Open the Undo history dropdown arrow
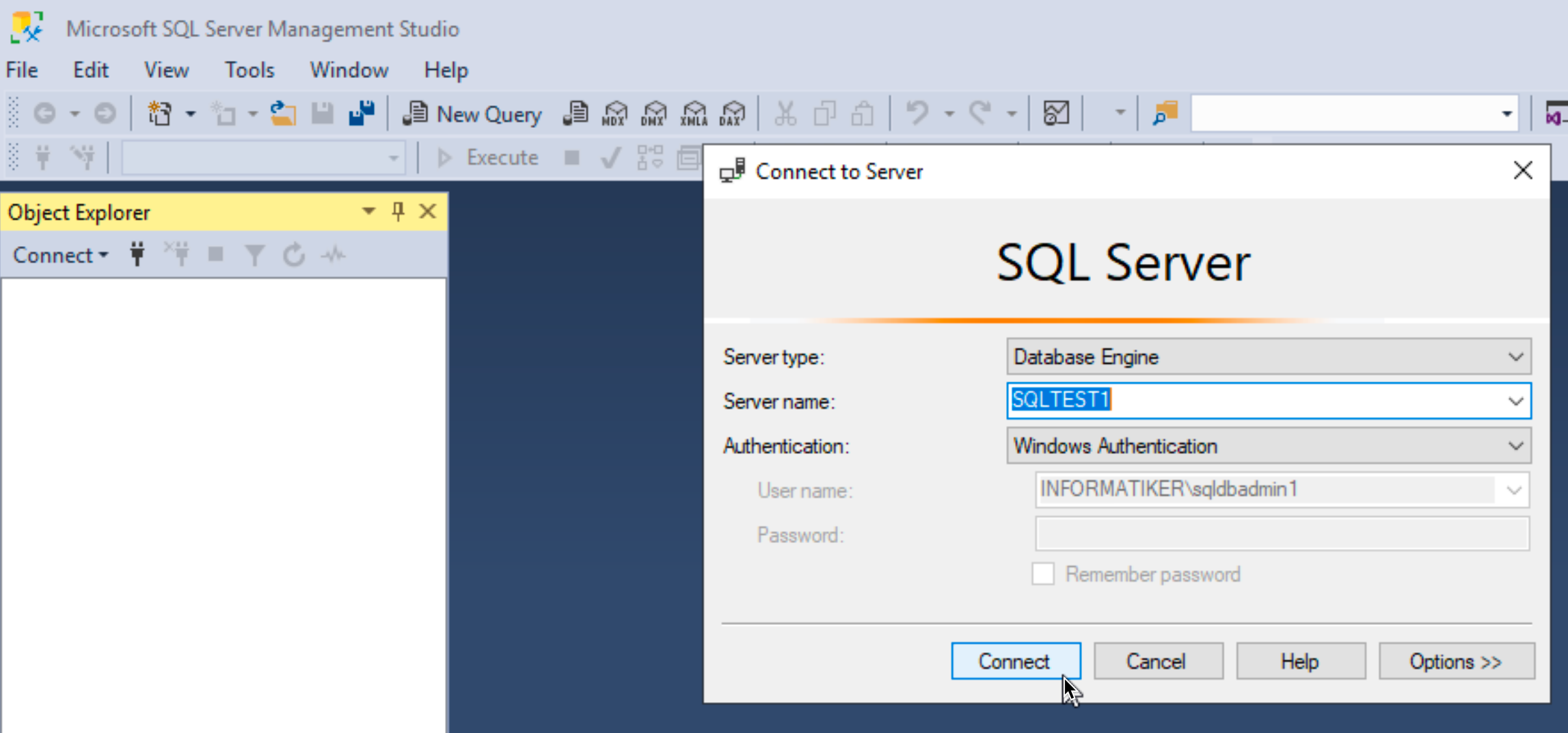Image resolution: width=1568 pixels, height=733 pixels. pyautogui.click(x=949, y=114)
